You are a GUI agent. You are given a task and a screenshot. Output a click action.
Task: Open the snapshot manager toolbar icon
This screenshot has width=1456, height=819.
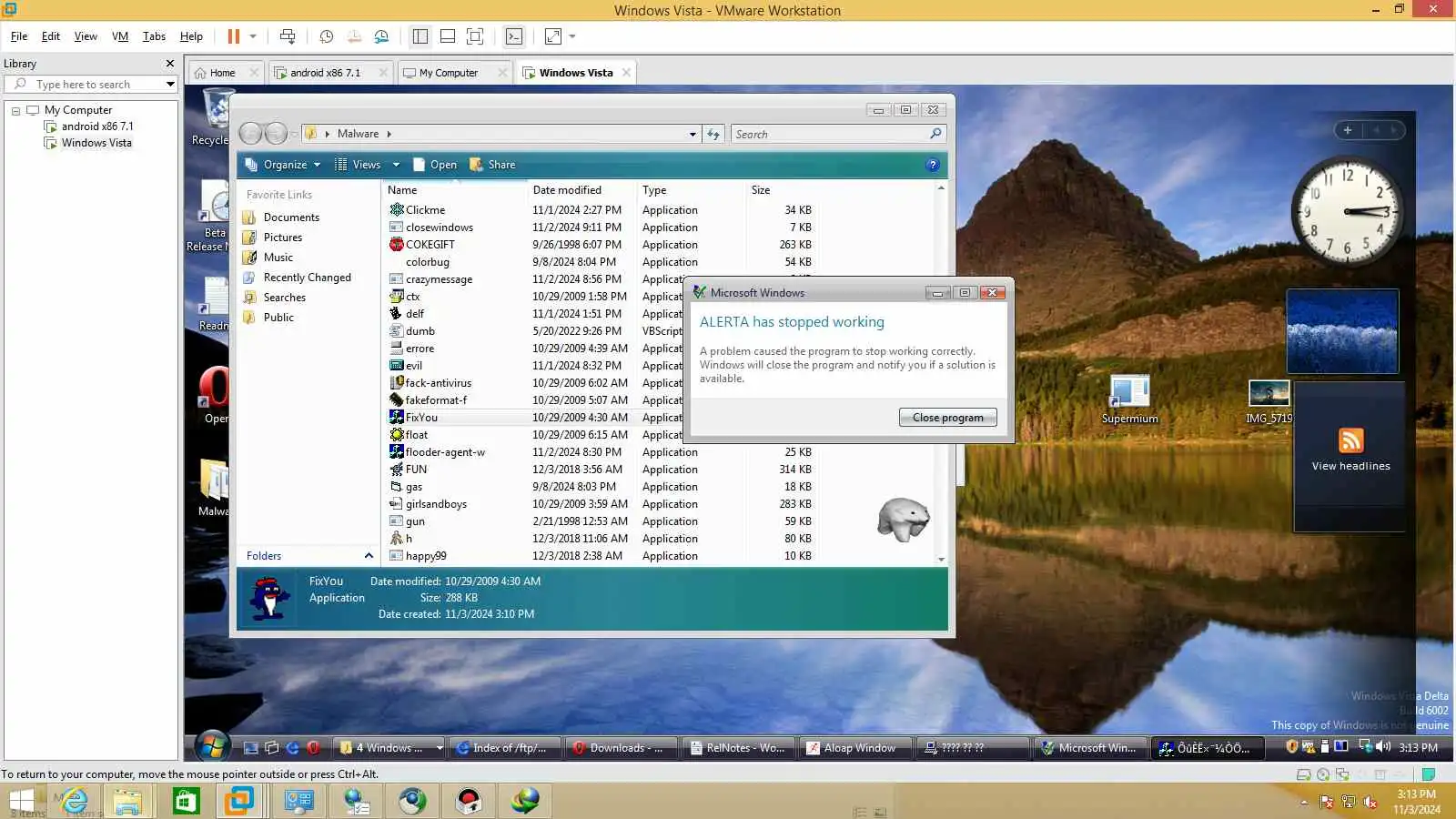tap(382, 36)
